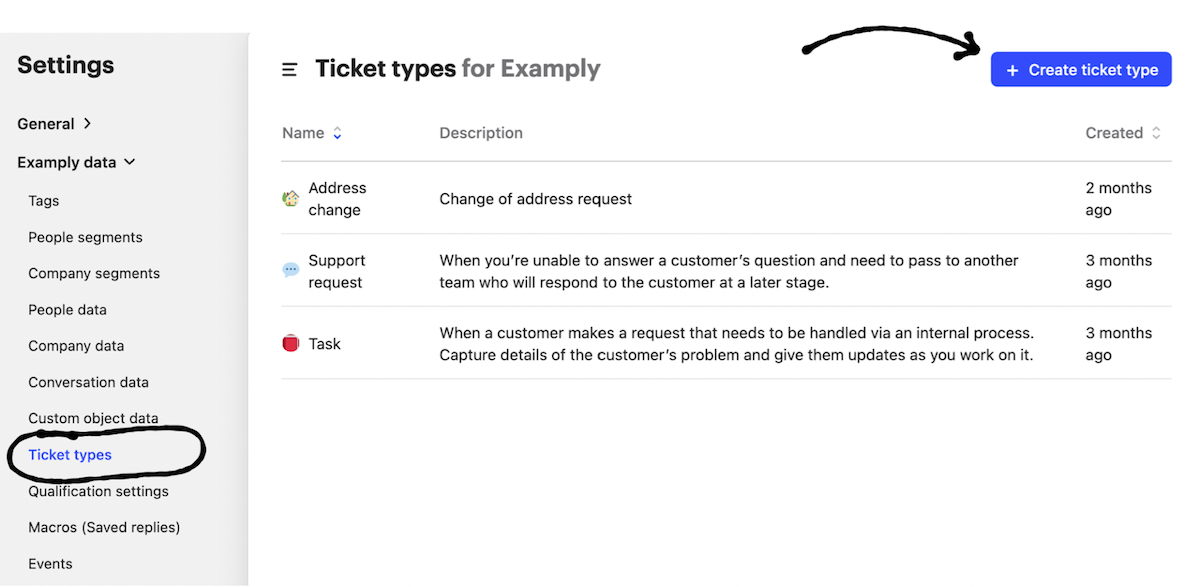Open Company segments in sidebar
1200x587 pixels.
click(94, 273)
